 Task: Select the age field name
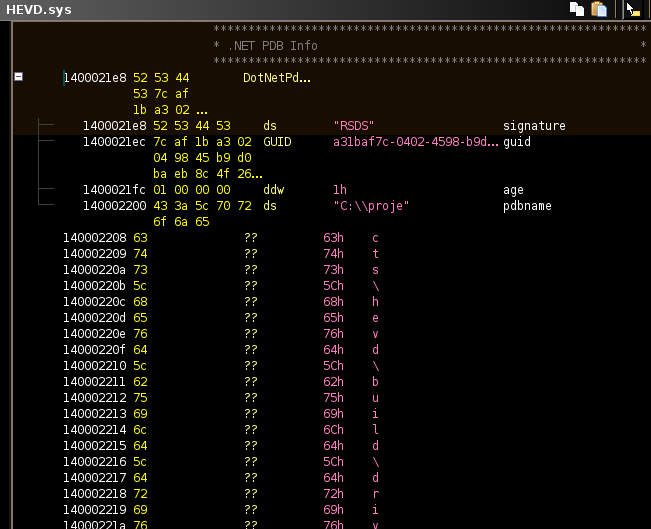pos(513,190)
